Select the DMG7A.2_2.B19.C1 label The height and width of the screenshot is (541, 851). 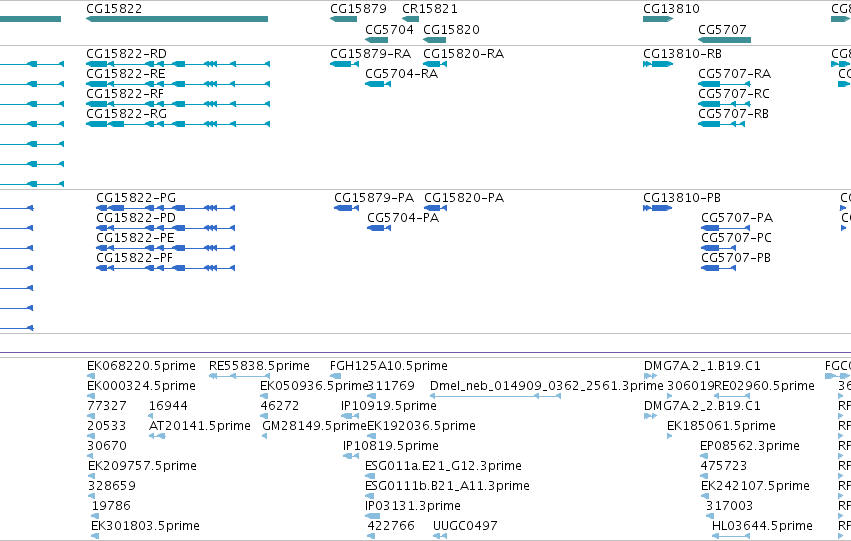coord(702,406)
